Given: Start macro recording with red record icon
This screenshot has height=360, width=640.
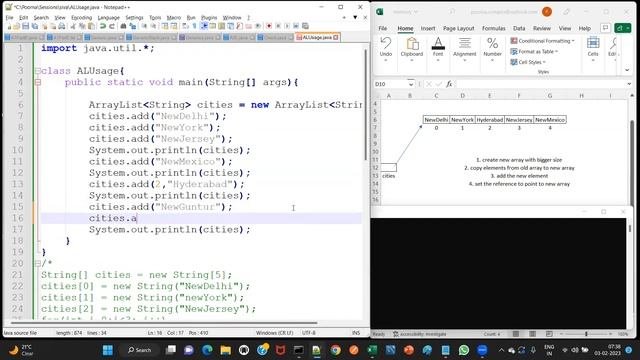Looking at the screenshot, I should point(269,26).
